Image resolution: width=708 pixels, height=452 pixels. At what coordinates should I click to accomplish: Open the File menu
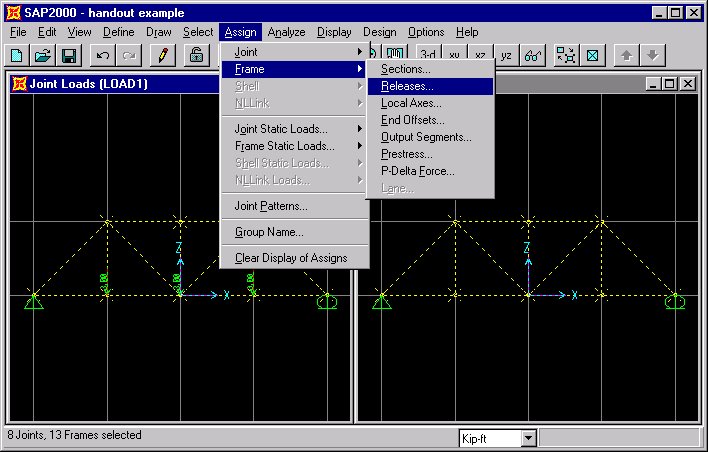click(18, 32)
